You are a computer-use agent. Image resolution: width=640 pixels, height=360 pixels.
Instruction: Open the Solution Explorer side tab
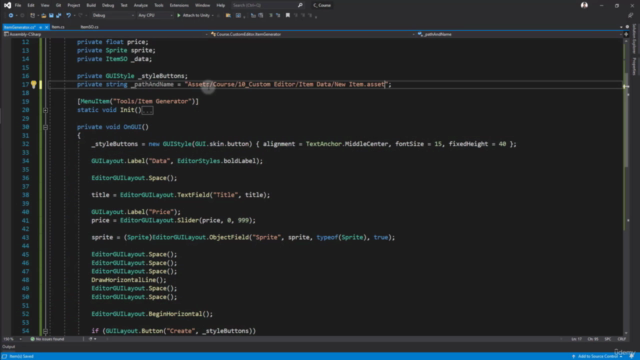point(634,39)
